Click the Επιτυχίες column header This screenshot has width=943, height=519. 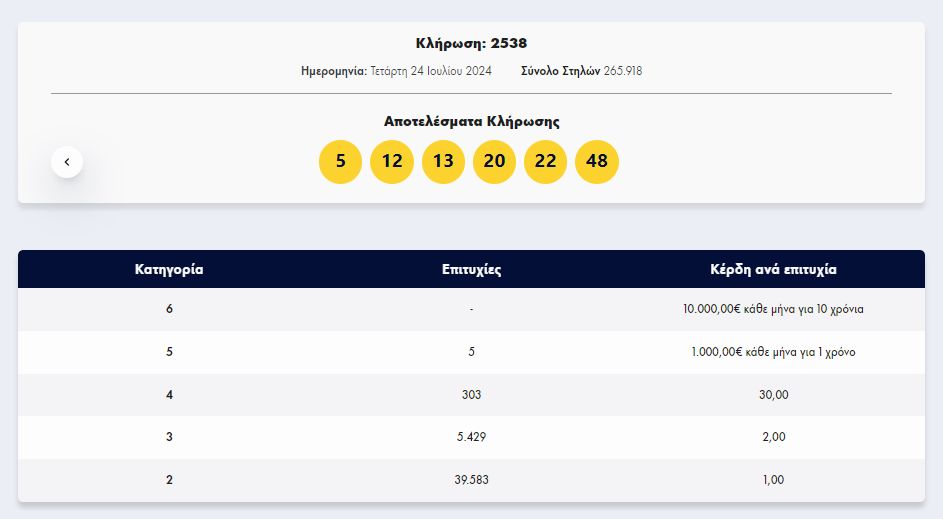[472, 269]
